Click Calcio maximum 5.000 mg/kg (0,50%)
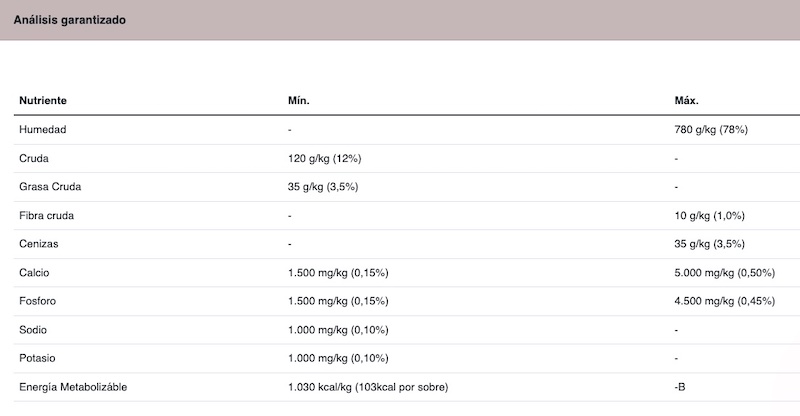 (x=724, y=273)
